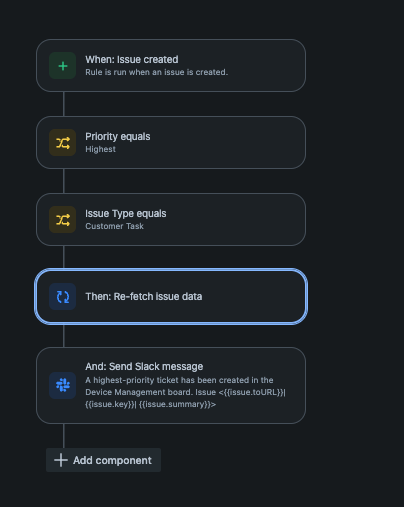Click the Re-fetch issue data refresh icon
Screen dimensions: 404x507
point(63,297)
